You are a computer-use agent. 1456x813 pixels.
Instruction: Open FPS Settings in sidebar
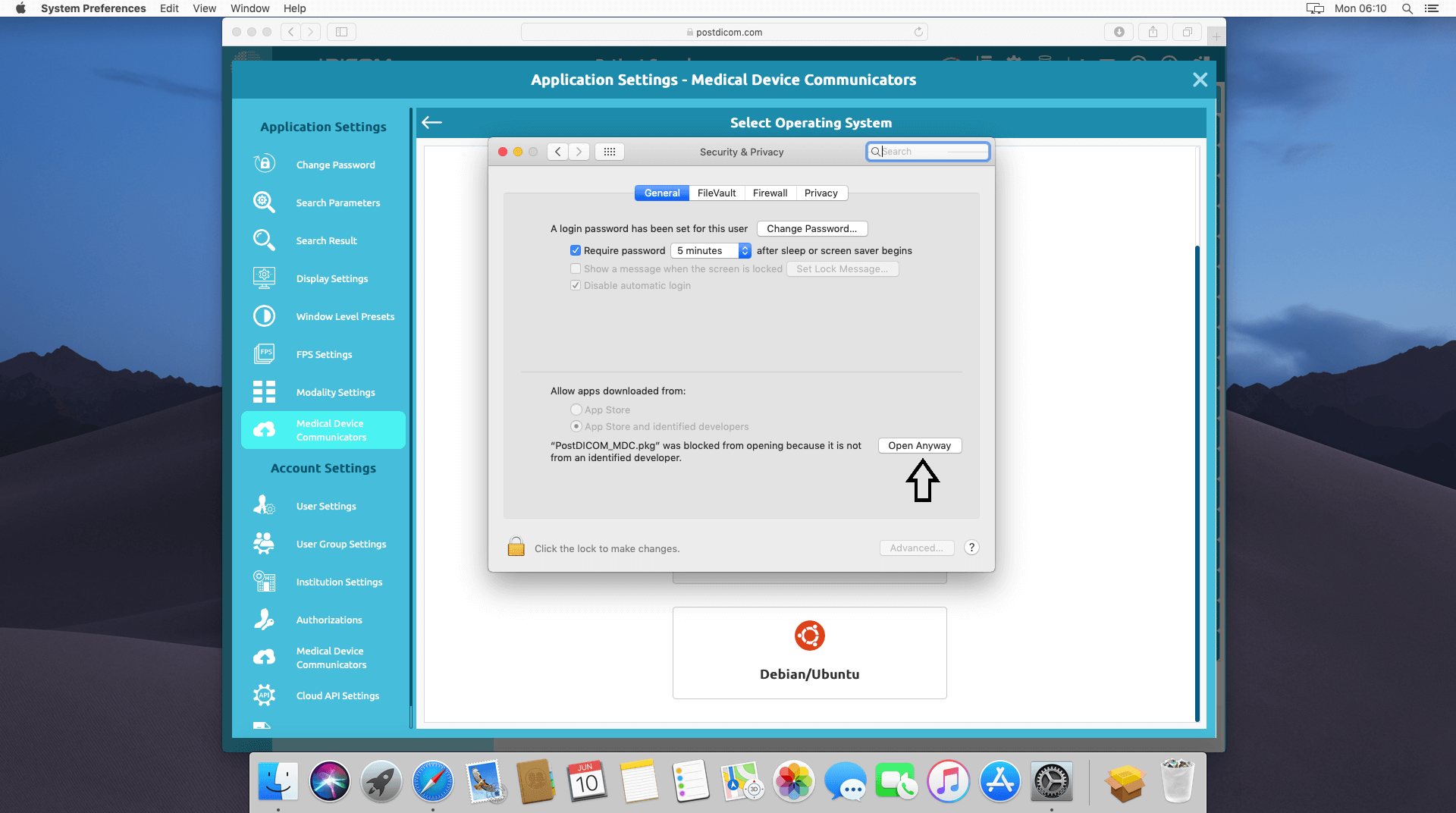pos(323,354)
